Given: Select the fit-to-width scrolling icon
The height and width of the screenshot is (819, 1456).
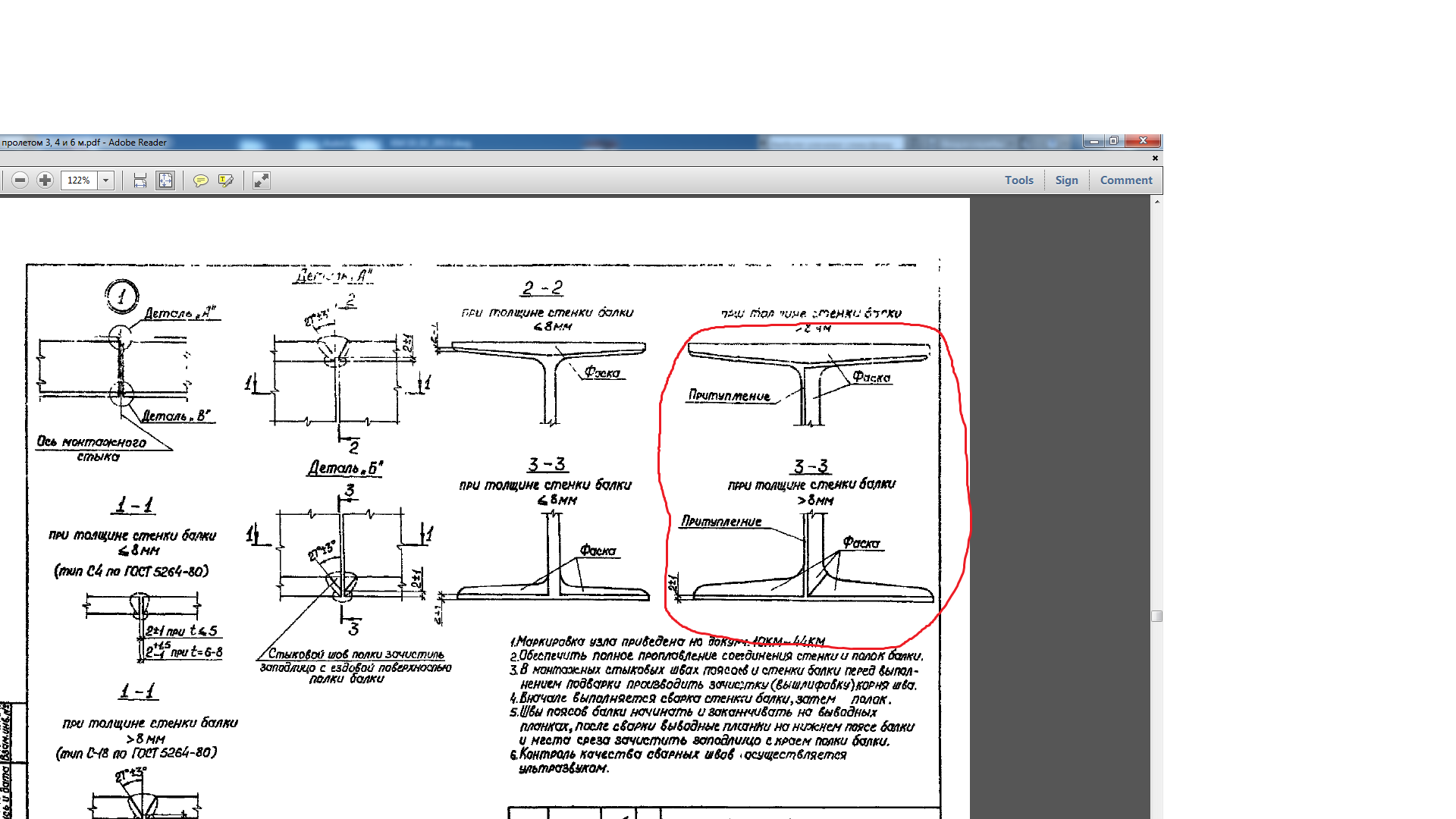Looking at the screenshot, I should (x=140, y=180).
